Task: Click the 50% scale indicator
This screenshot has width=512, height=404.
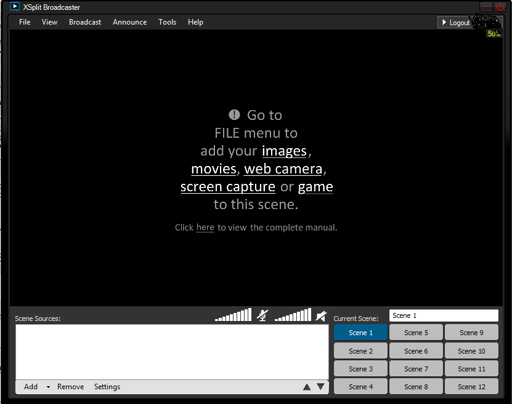Action: click(x=494, y=34)
